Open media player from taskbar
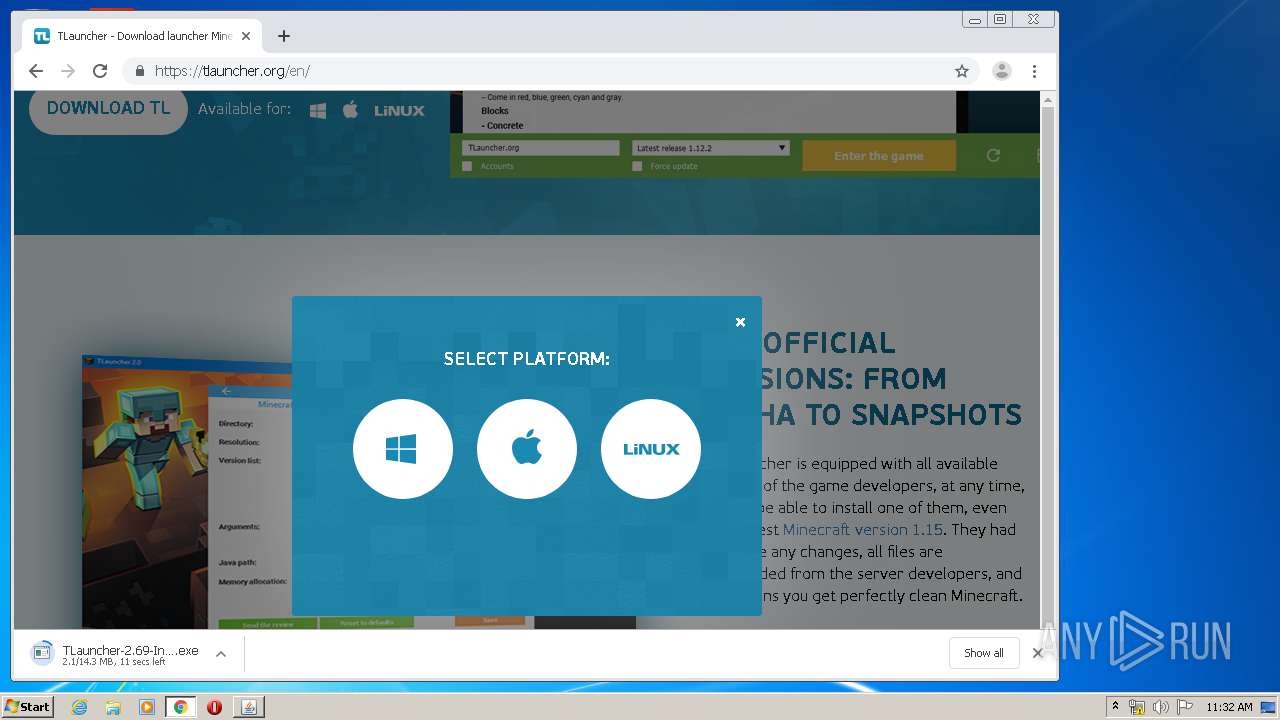The width and height of the screenshot is (1280, 720). [147, 707]
